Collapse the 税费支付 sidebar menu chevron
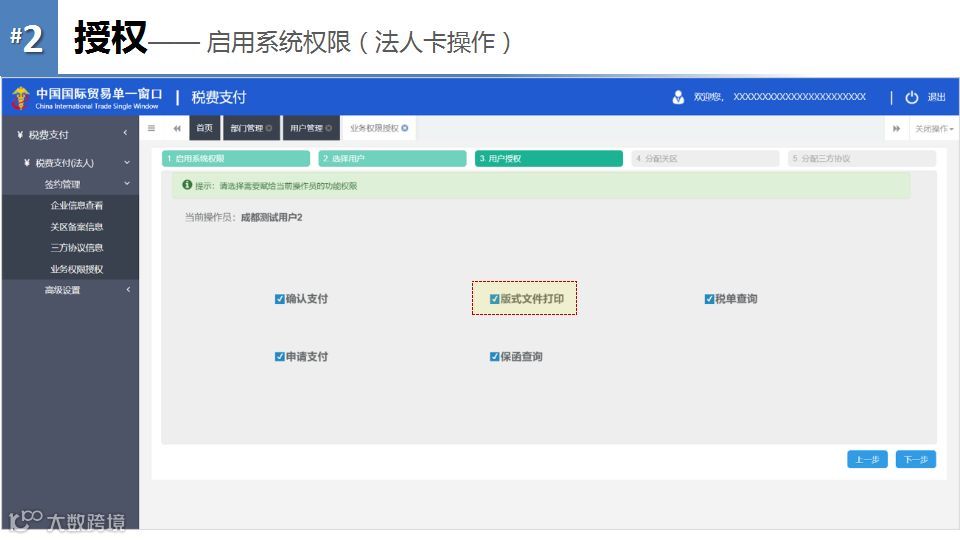960x540 pixels. [x=126, y=133]
